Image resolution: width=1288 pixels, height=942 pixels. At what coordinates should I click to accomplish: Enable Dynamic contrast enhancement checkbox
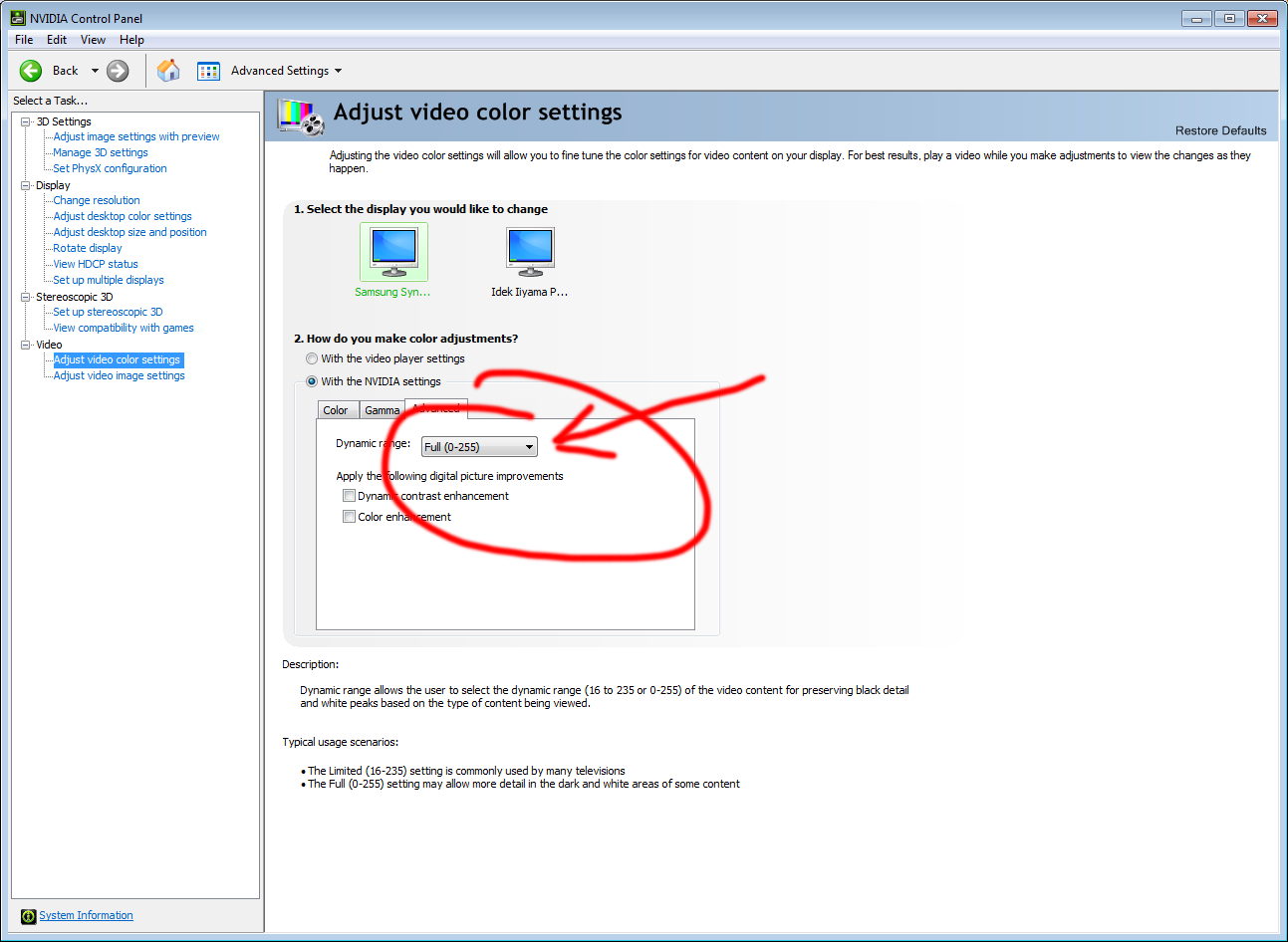[349, 496]
